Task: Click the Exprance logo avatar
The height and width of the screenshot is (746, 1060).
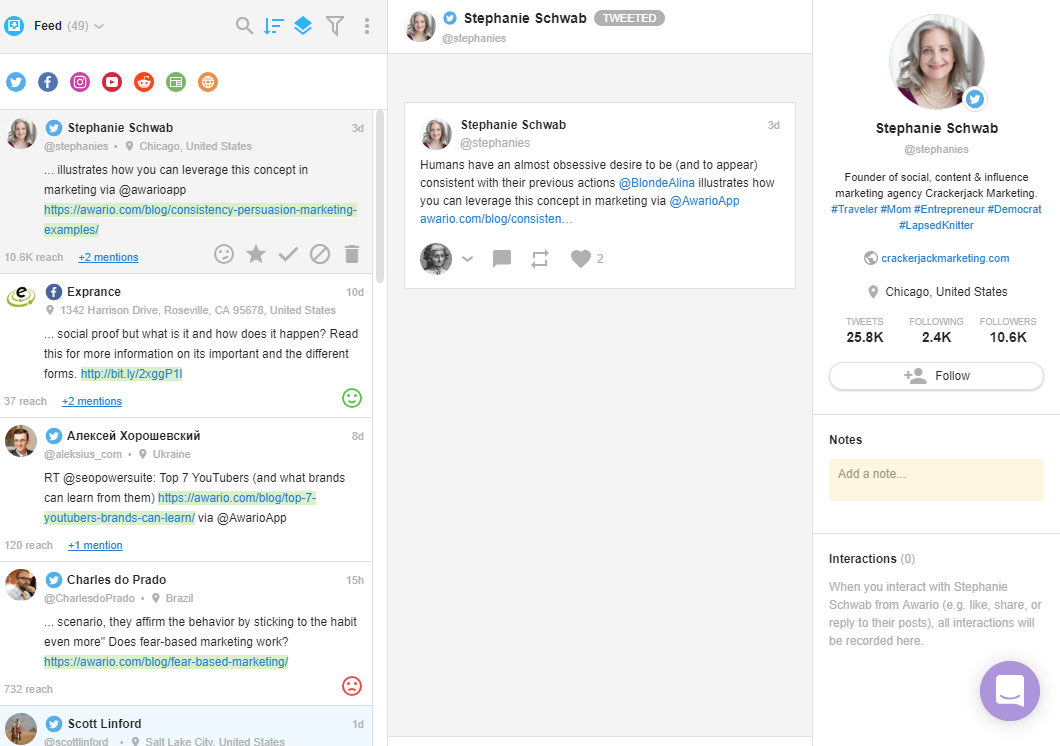Action: pyautogui.click(x=21, y=296)
